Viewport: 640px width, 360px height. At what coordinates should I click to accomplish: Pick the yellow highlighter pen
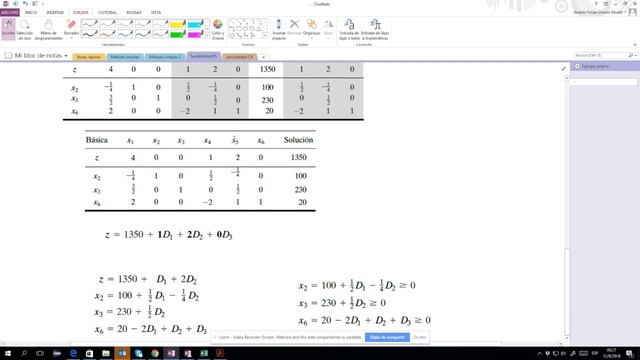[178, 24]
